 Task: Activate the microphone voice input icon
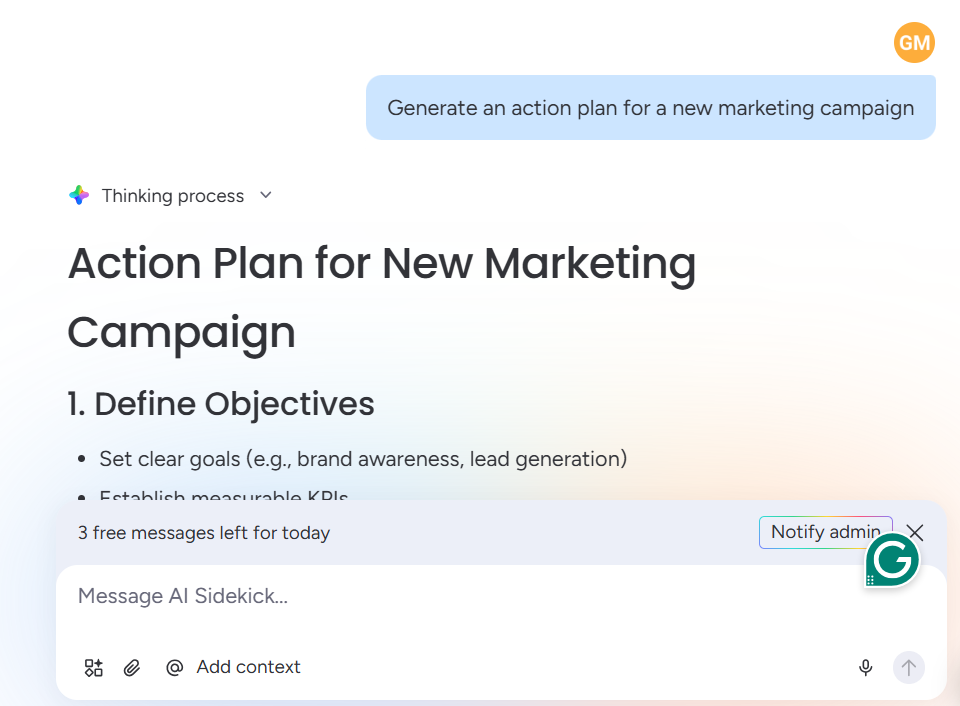866,668
